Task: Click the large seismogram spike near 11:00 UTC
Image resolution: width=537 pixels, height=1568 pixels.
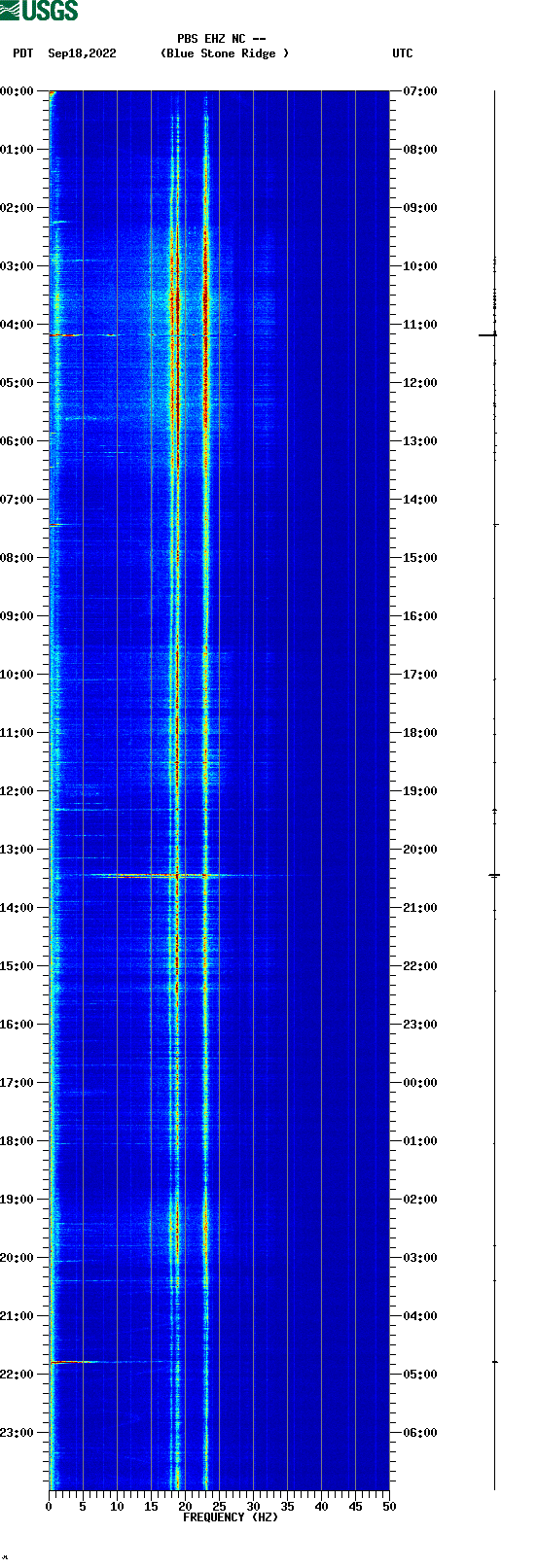Action: pyautogui.click(x=489, y=334)
